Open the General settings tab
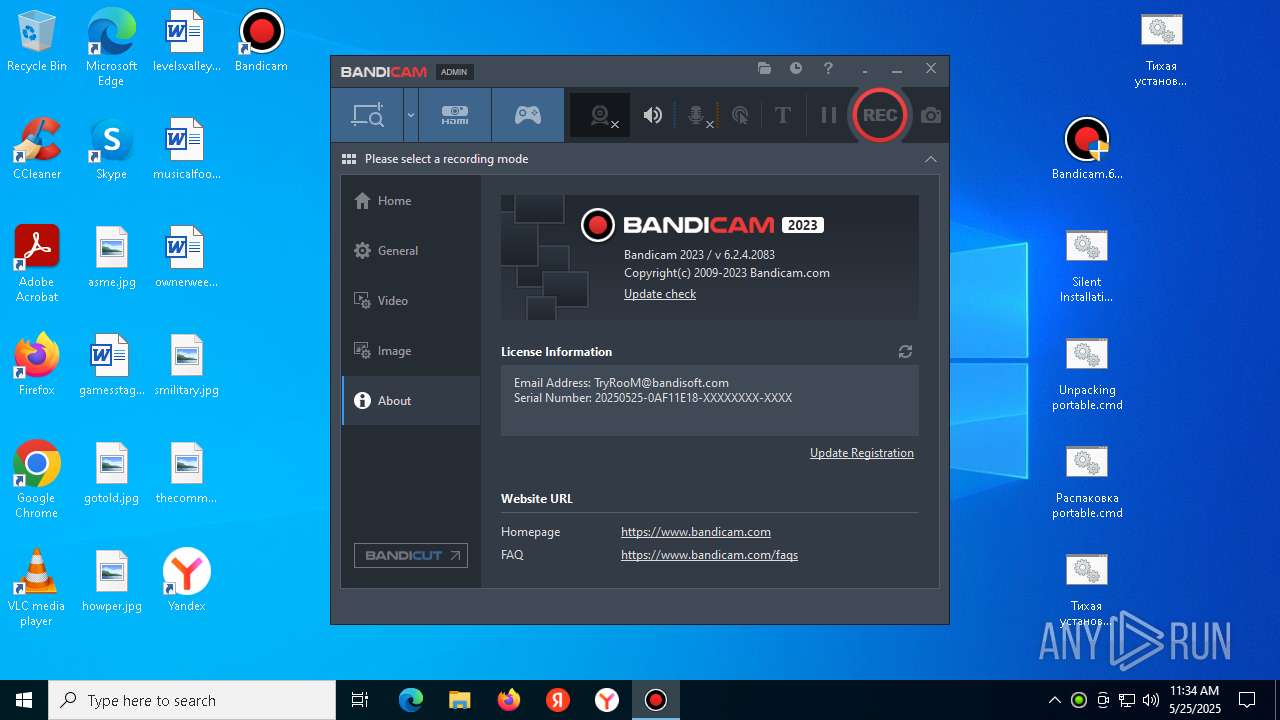This screenshot has width=1280, height=720. click(x=411, y=251)
